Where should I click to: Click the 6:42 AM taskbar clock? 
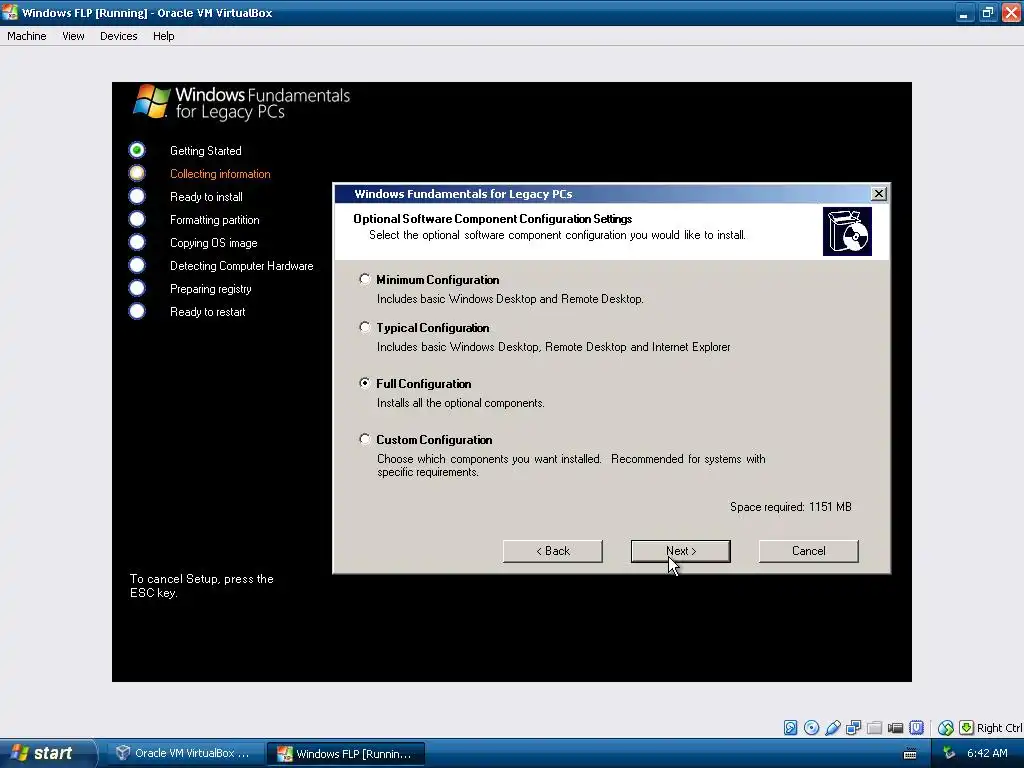pos(987,753)
